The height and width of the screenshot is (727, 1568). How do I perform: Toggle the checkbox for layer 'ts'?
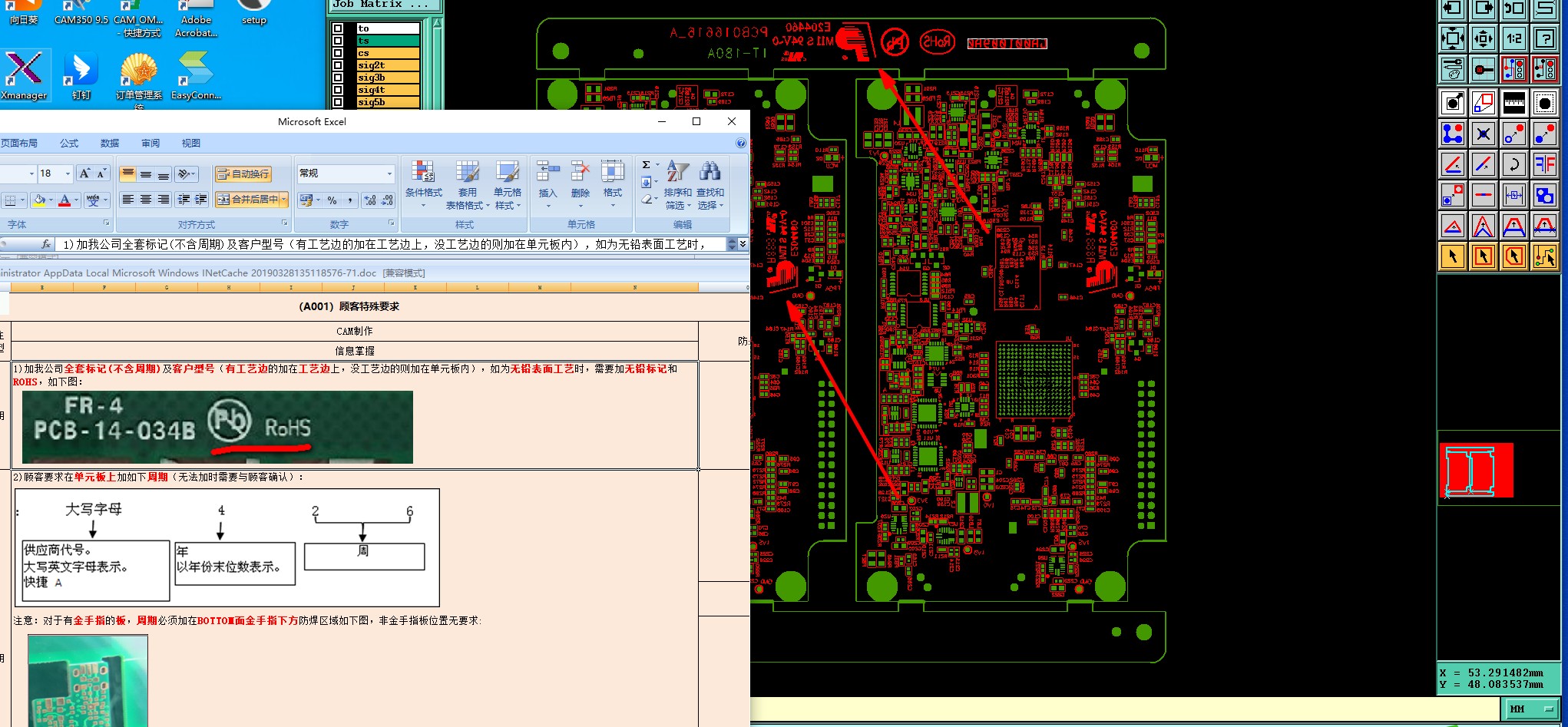[x=338, y=41]
